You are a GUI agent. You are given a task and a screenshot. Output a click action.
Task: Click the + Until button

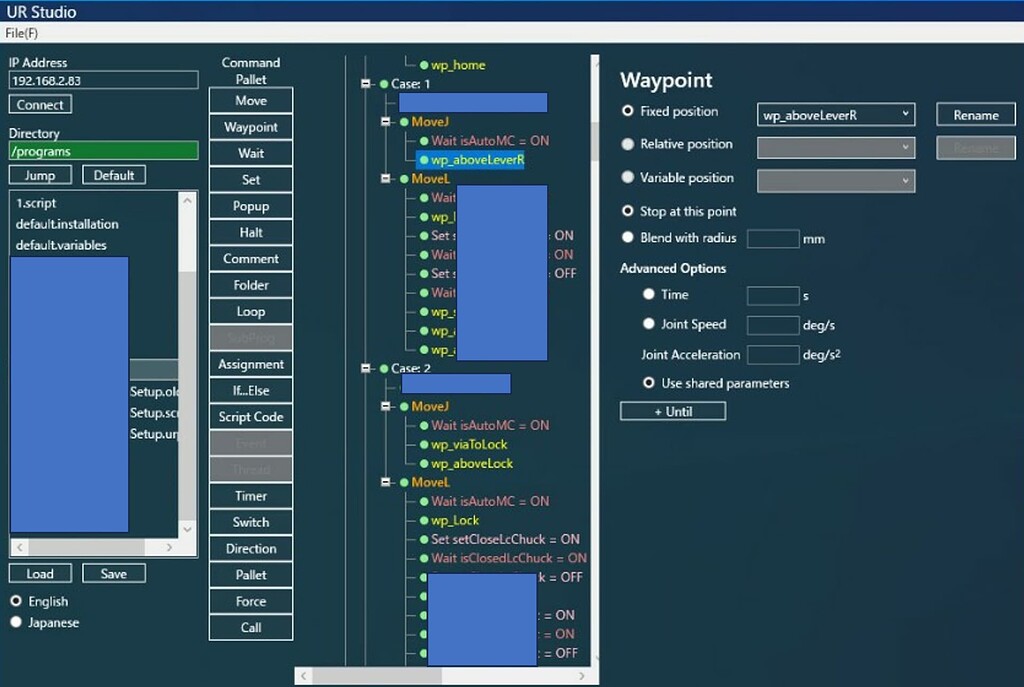point(673,411)
